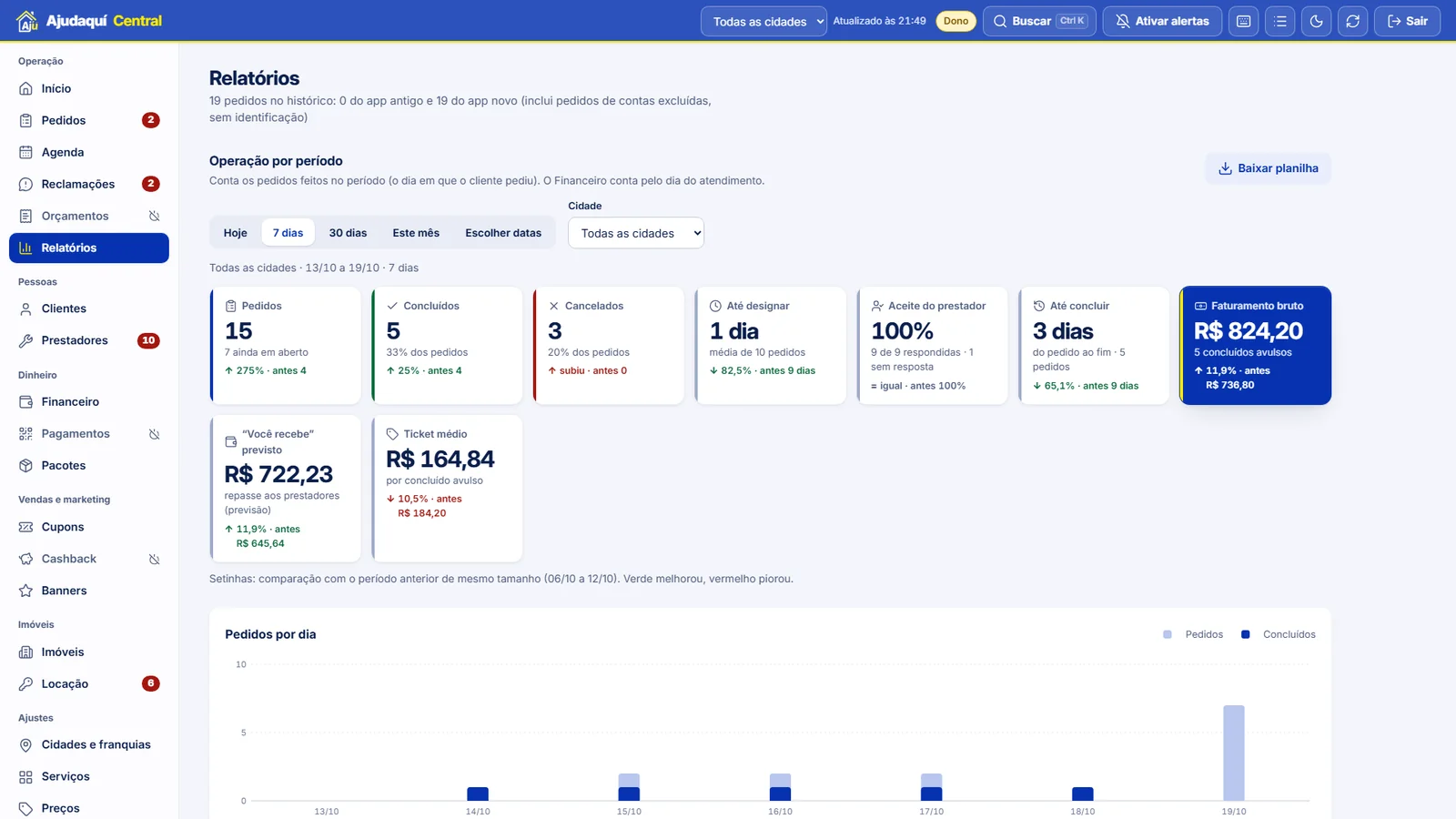Click the Ajudaquí Central house logo
Image resolution: width=1456 pixels, height=819 pixels.
pos(27,21)
